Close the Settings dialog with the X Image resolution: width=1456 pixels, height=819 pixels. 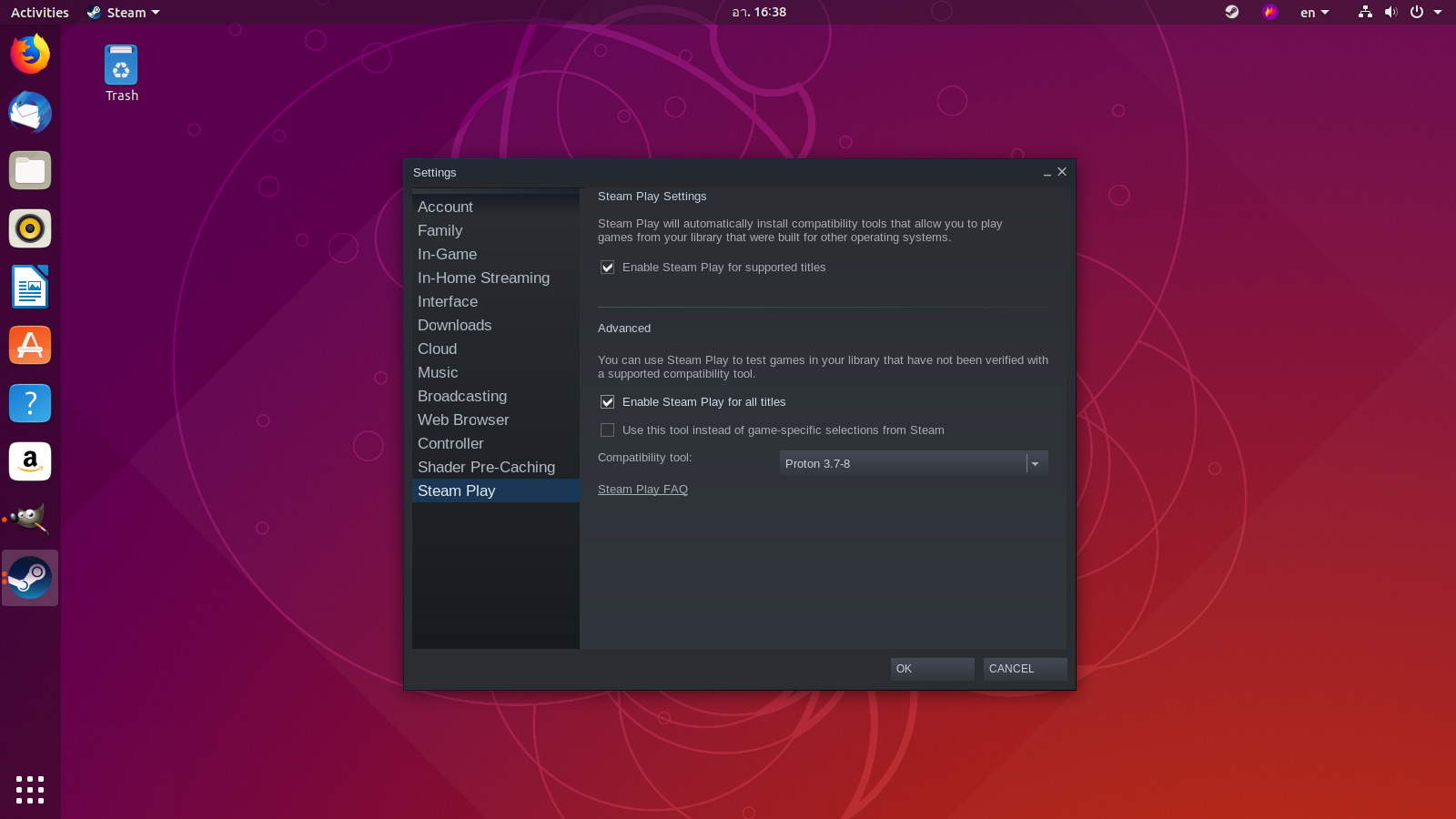(x=1062, y=171)
